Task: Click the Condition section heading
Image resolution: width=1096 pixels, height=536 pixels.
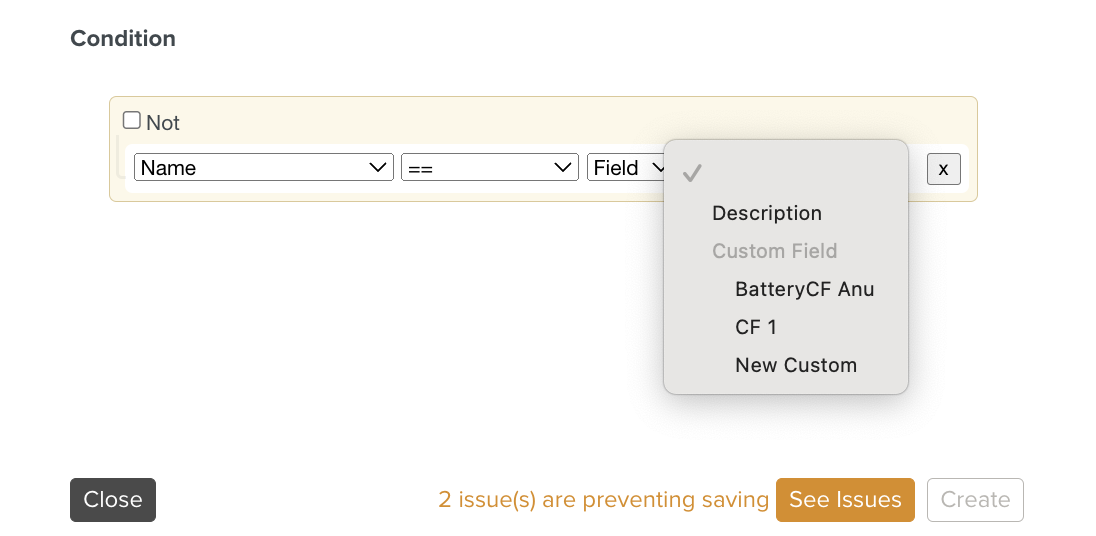Action: click(123, 39)
